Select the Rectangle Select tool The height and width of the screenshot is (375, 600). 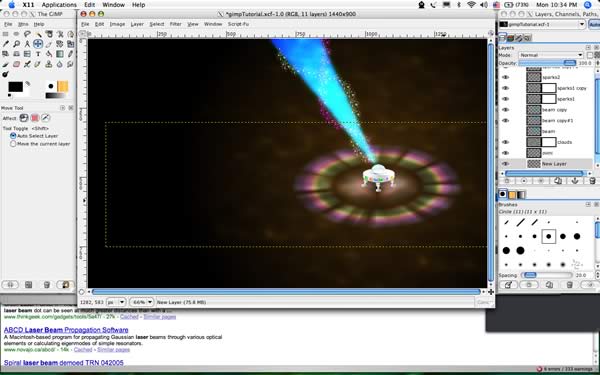(x=5, y=34)
